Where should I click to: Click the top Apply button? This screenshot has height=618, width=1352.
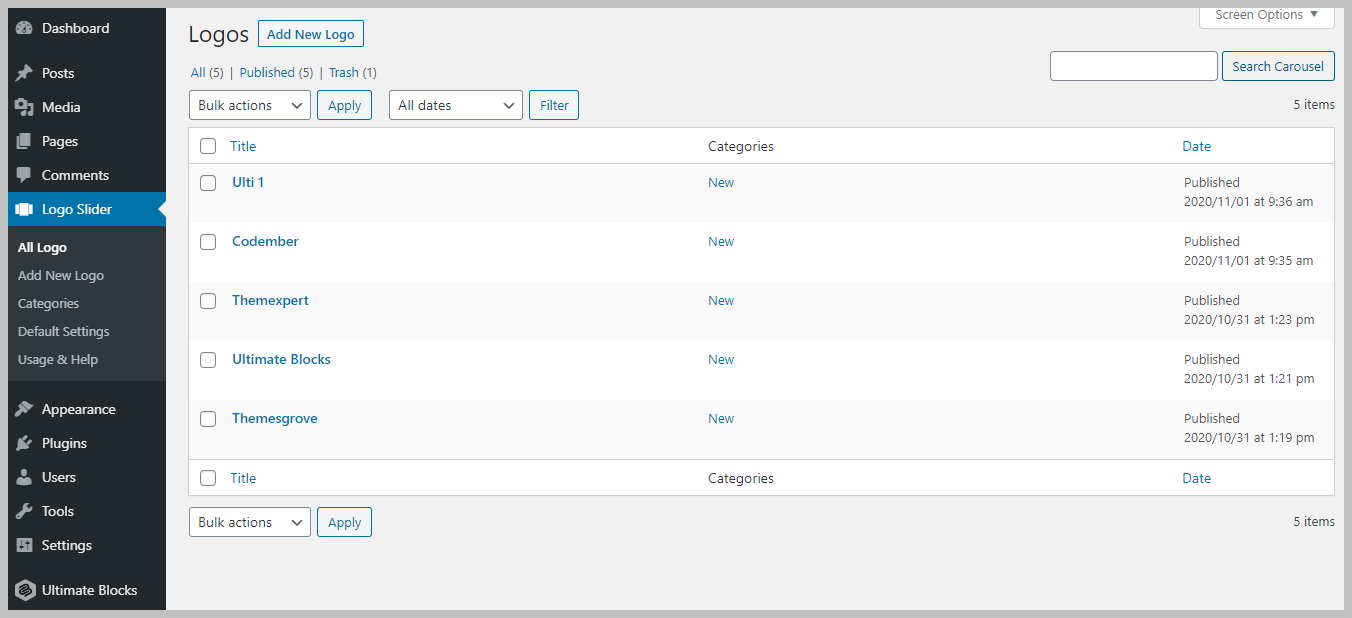pyautogui.click(x=344, y=105)
